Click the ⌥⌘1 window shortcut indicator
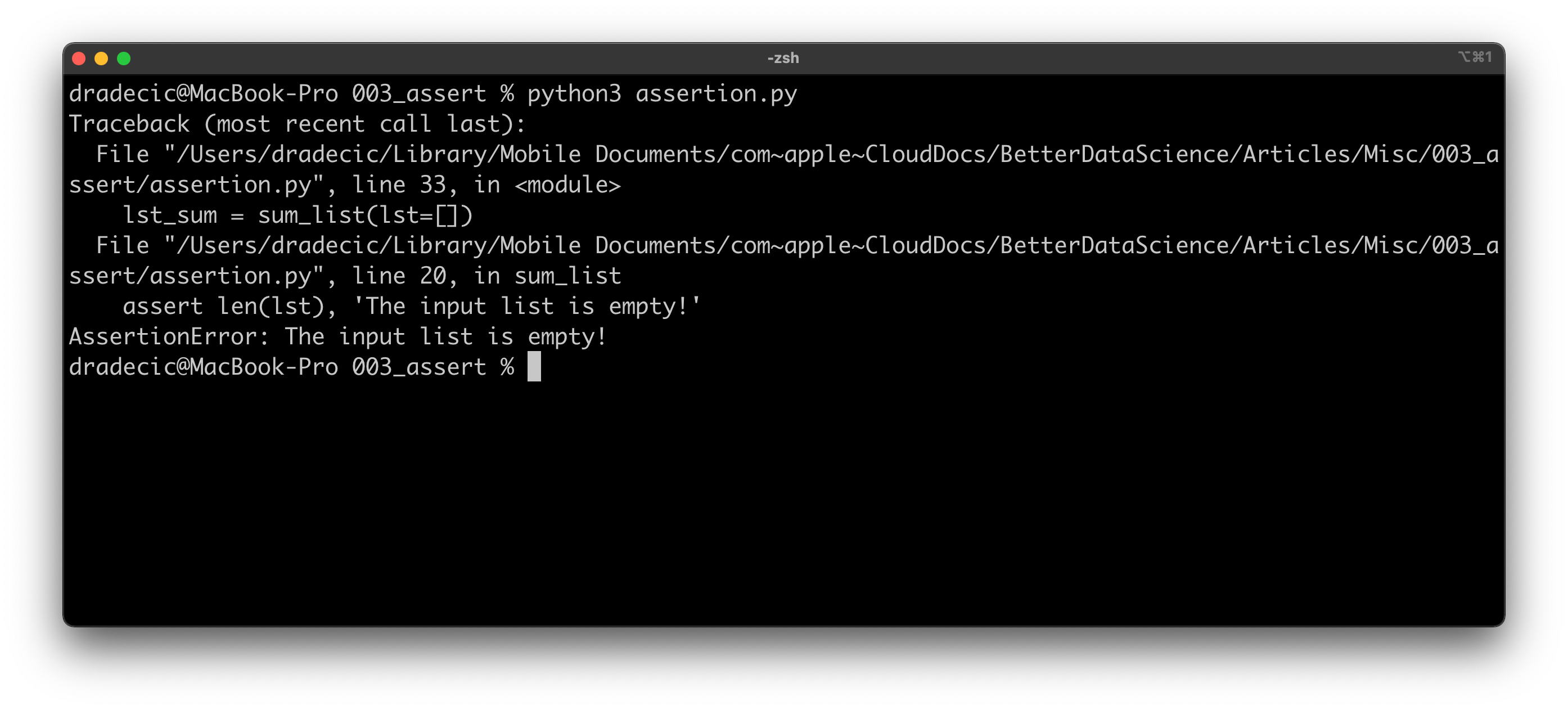Screen dimensions: 1568x710 pos(1474,57)
